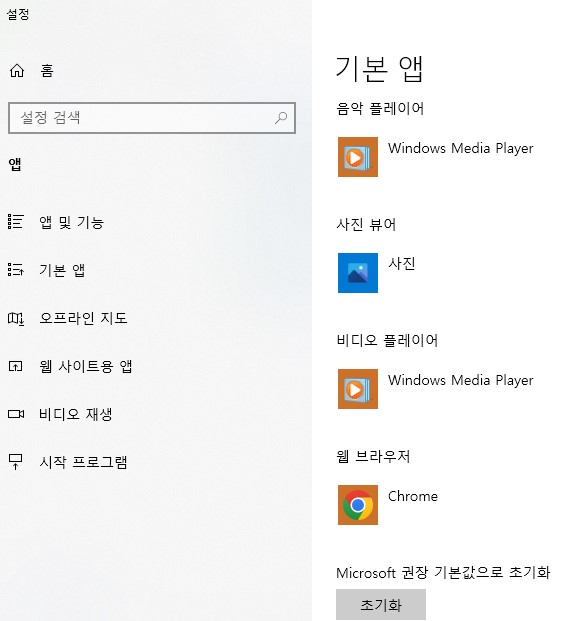Change video player Windows Media Player text

click(461, 380)
